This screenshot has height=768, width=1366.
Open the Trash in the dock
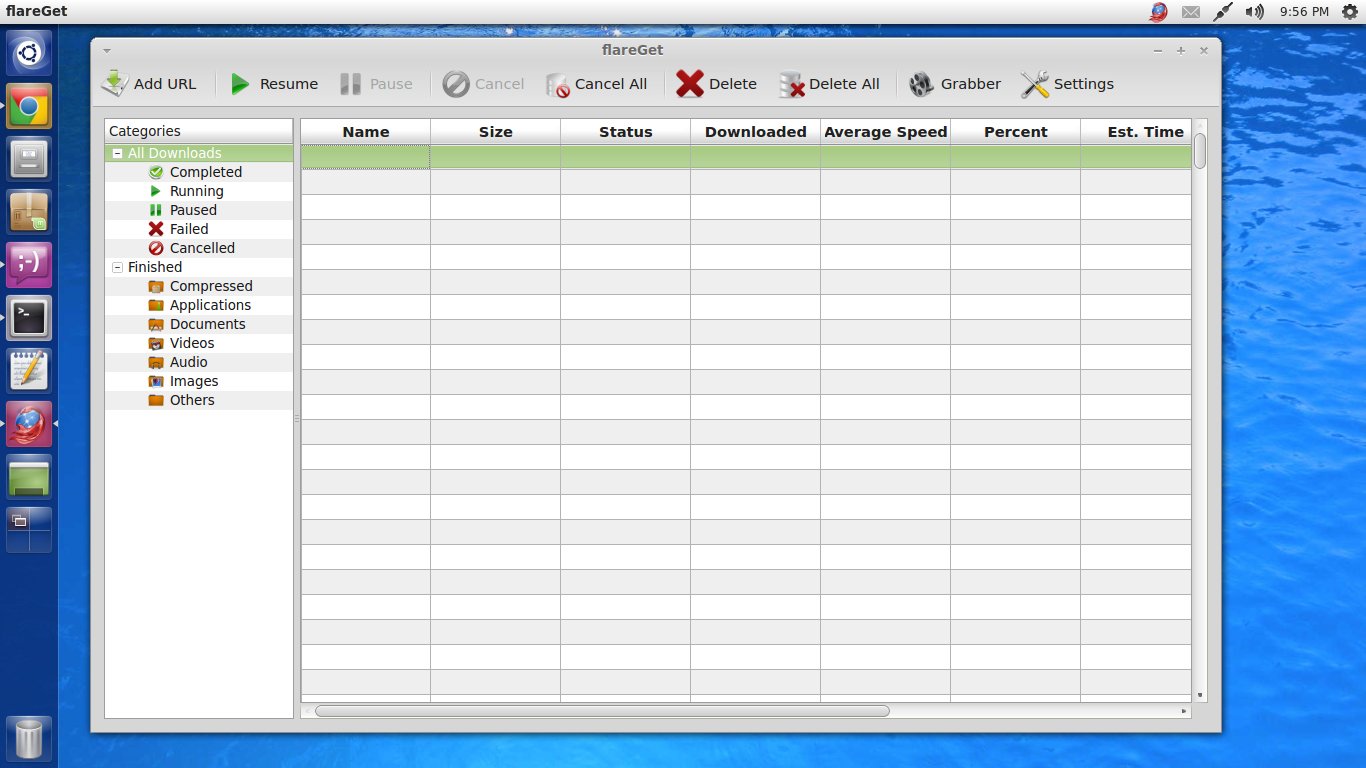pyautogui.click(x=30, y=738)
